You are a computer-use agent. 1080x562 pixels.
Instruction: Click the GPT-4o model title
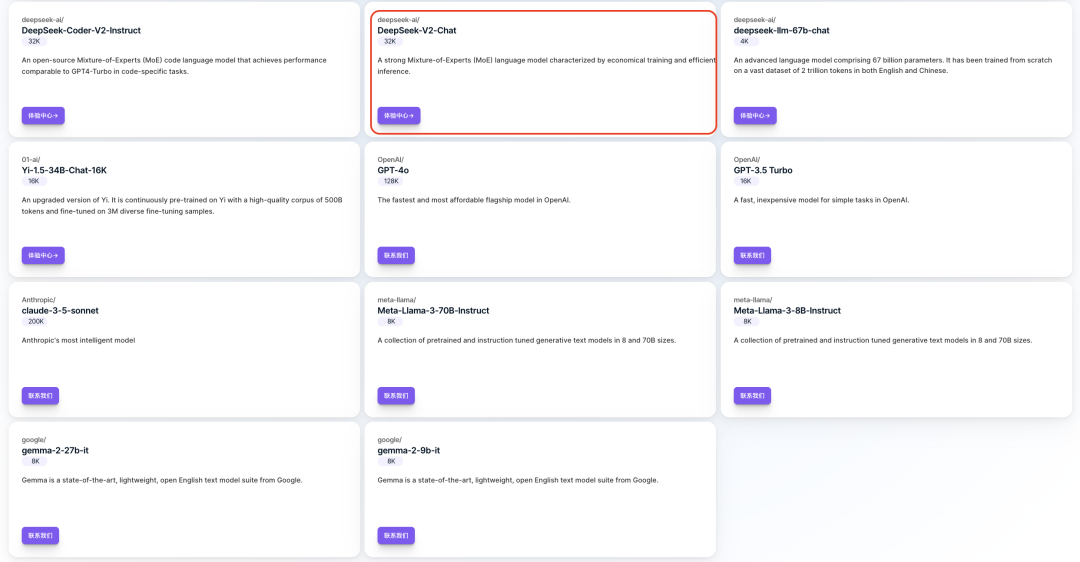click(393, 170)
